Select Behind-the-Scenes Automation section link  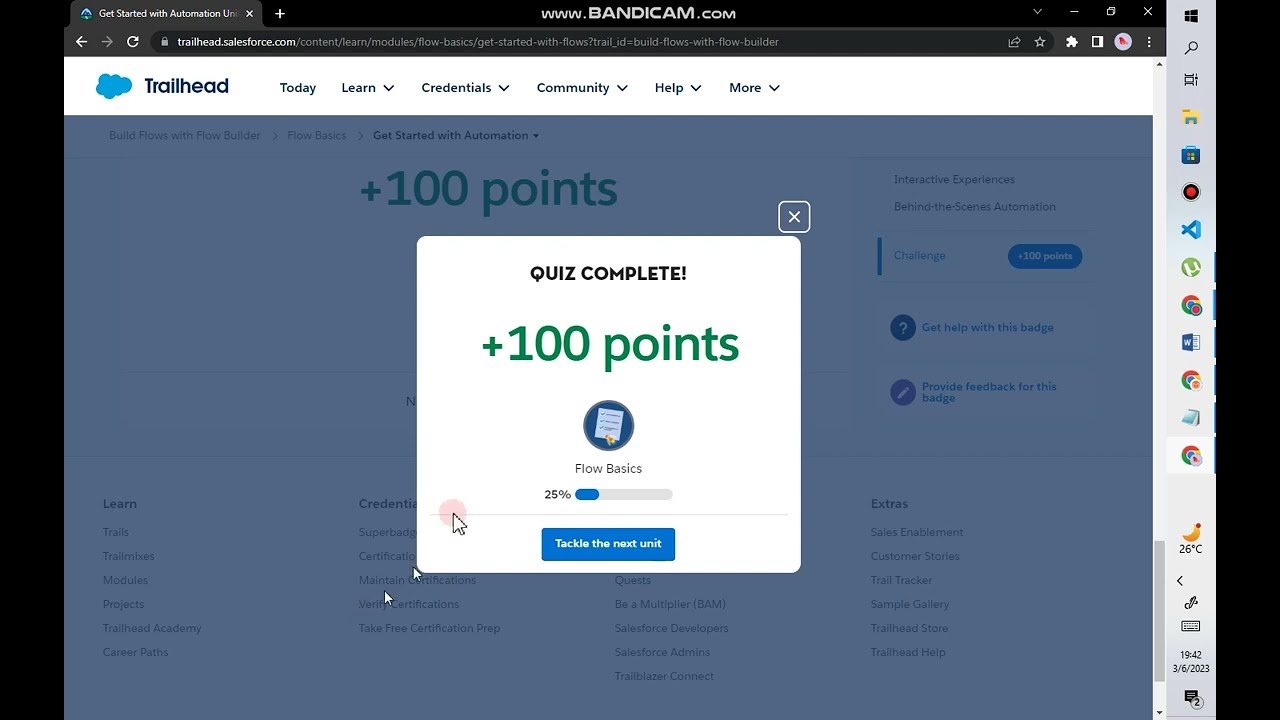click(975, 207)
